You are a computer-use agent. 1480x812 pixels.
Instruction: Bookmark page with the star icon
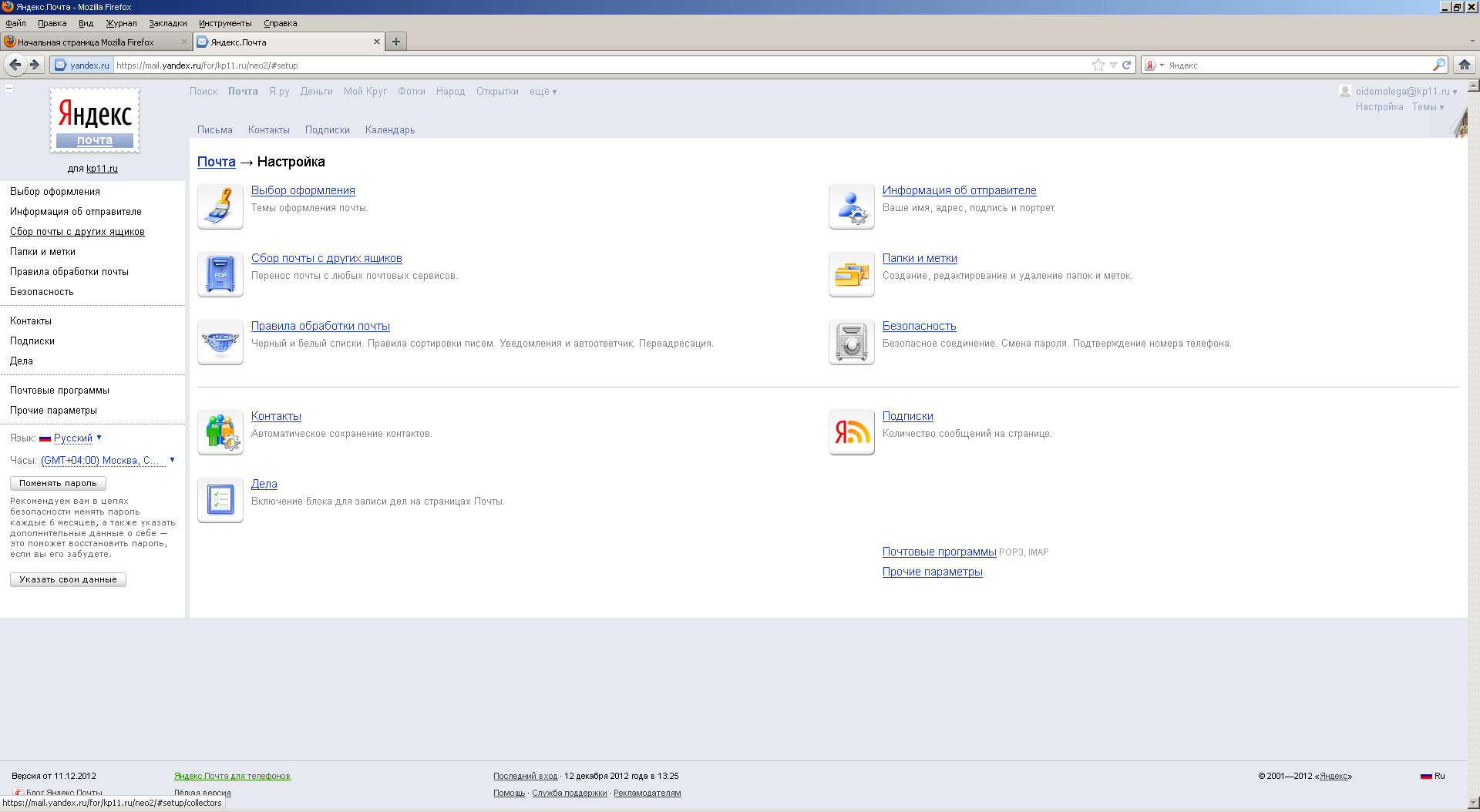tap(1098, 65)
